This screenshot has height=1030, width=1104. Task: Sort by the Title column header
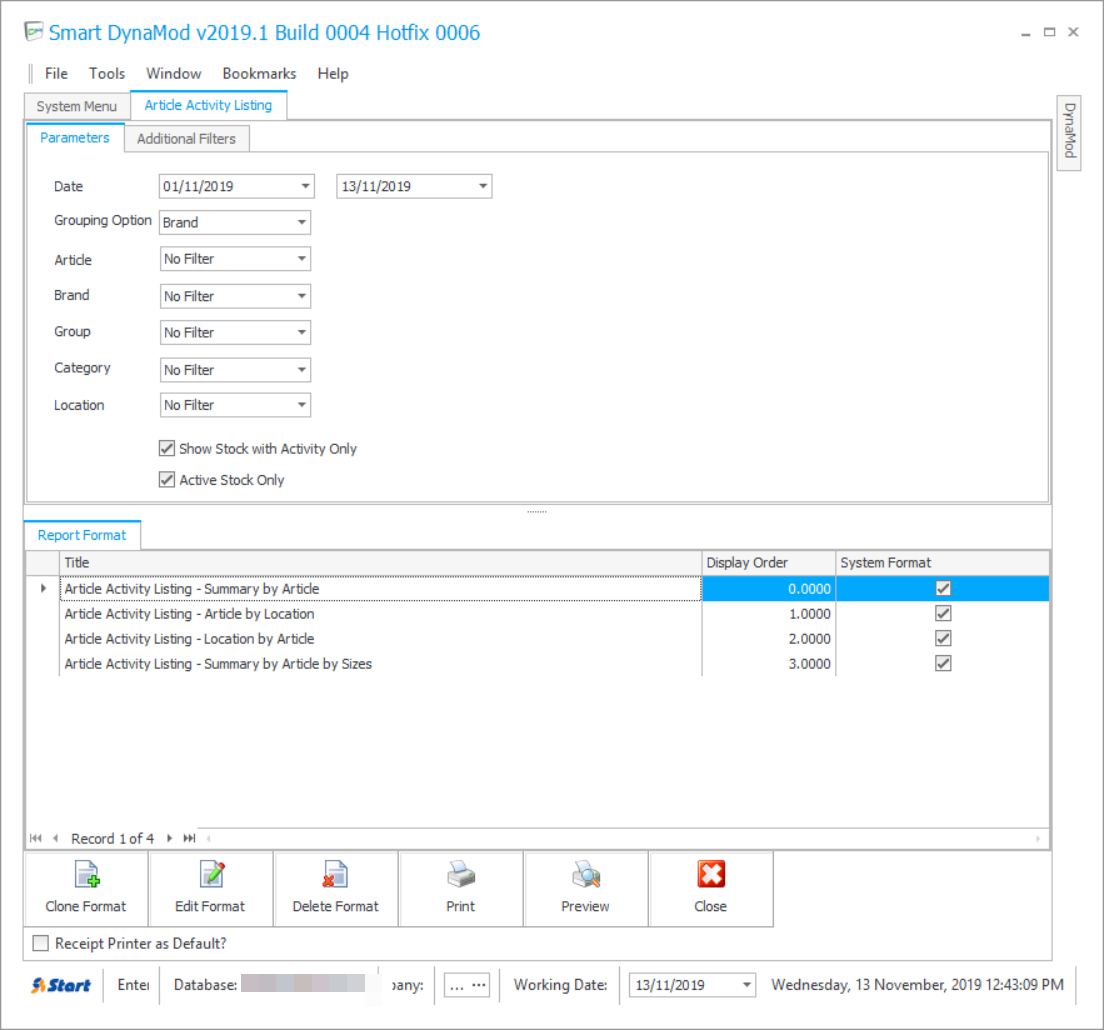(380, 563)
